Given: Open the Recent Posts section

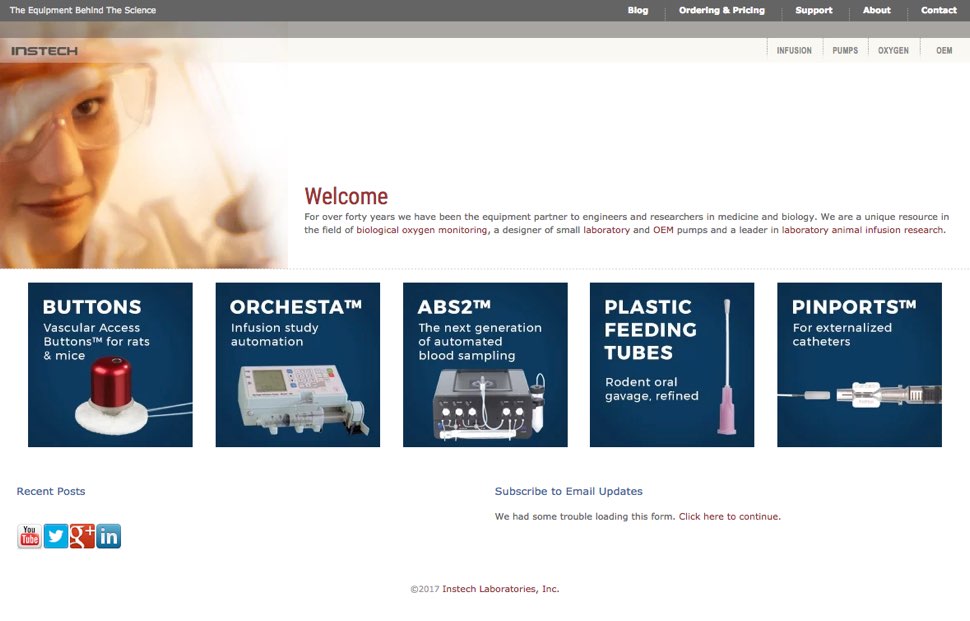Looking at the screenshot, I should (x=50, y=491).
